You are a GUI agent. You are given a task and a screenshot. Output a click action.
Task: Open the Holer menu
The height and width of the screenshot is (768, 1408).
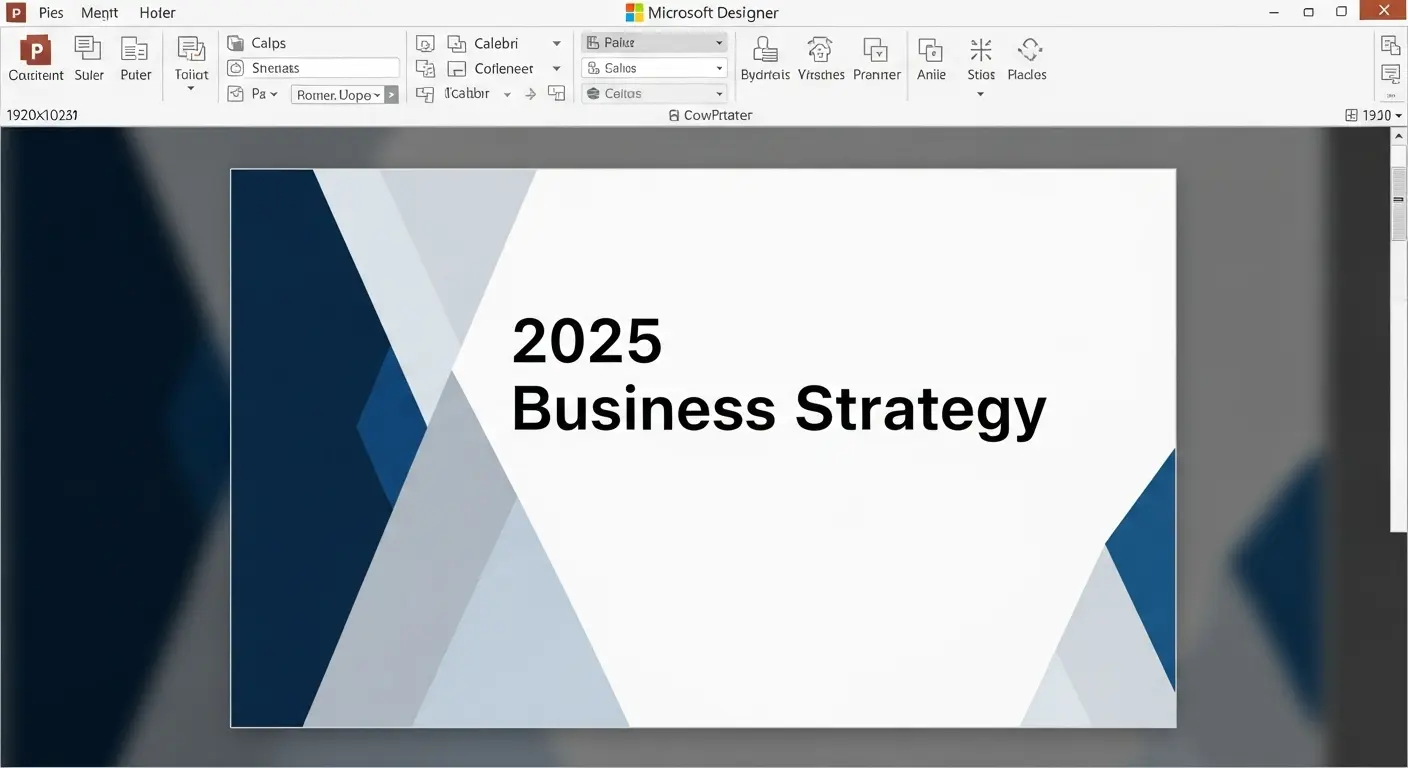(x=157, y=13)
